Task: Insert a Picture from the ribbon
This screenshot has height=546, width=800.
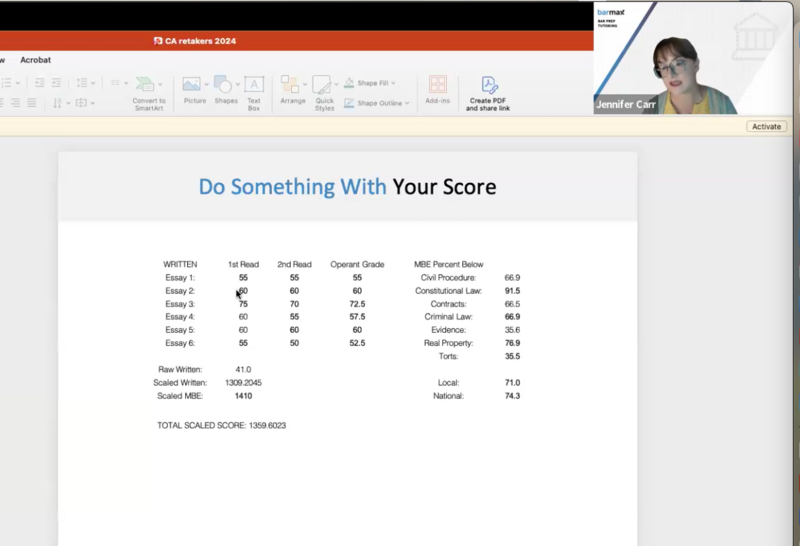Action: [x=192, y=85]
